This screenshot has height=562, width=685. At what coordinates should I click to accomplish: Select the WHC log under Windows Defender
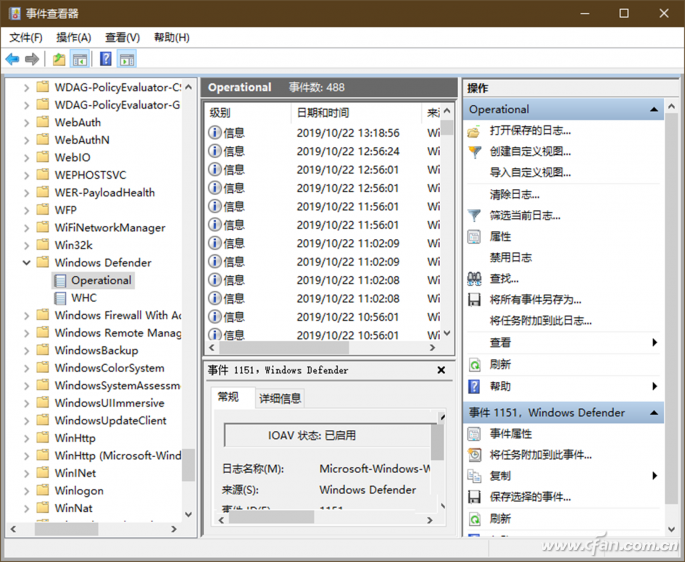(84, 298)
